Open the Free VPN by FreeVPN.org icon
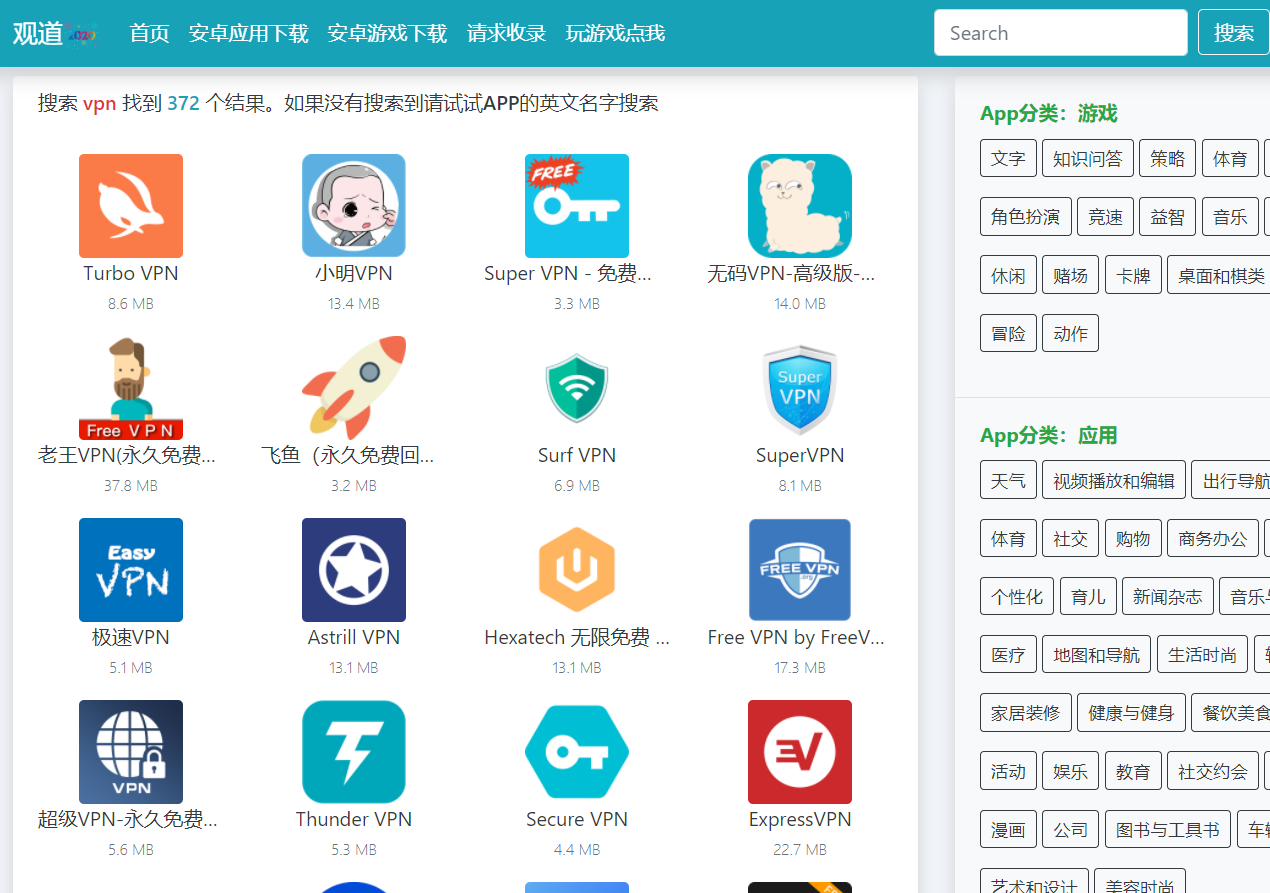 click(800, 570)
